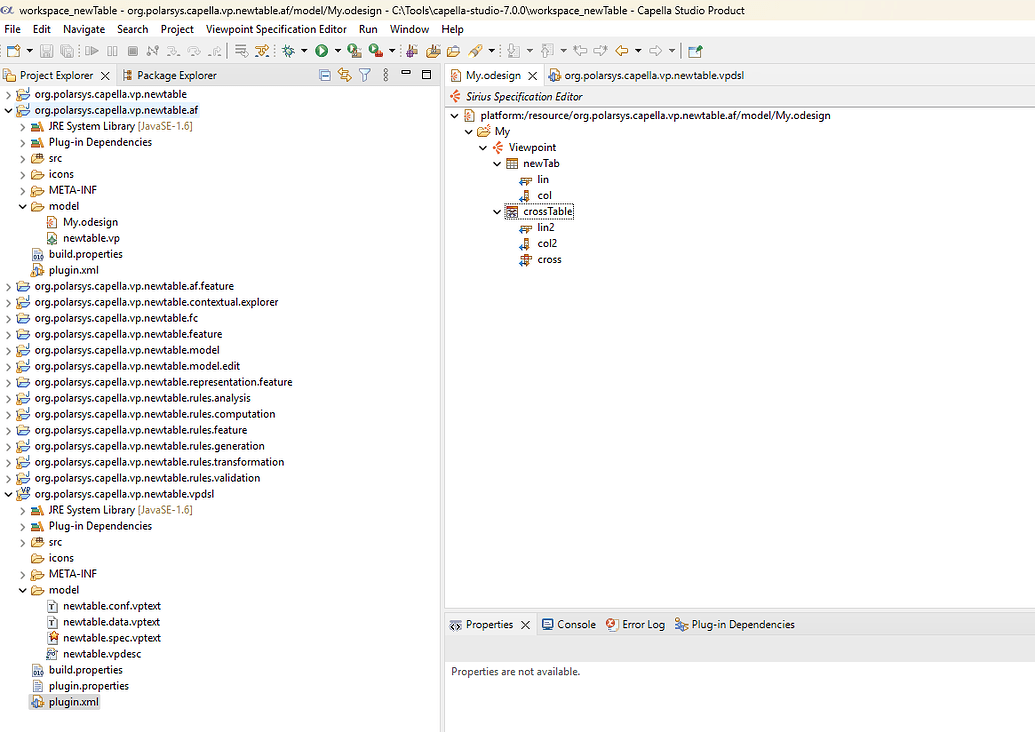
Task: Click the Save icon in the toolbar
Action: coord(45,50)
